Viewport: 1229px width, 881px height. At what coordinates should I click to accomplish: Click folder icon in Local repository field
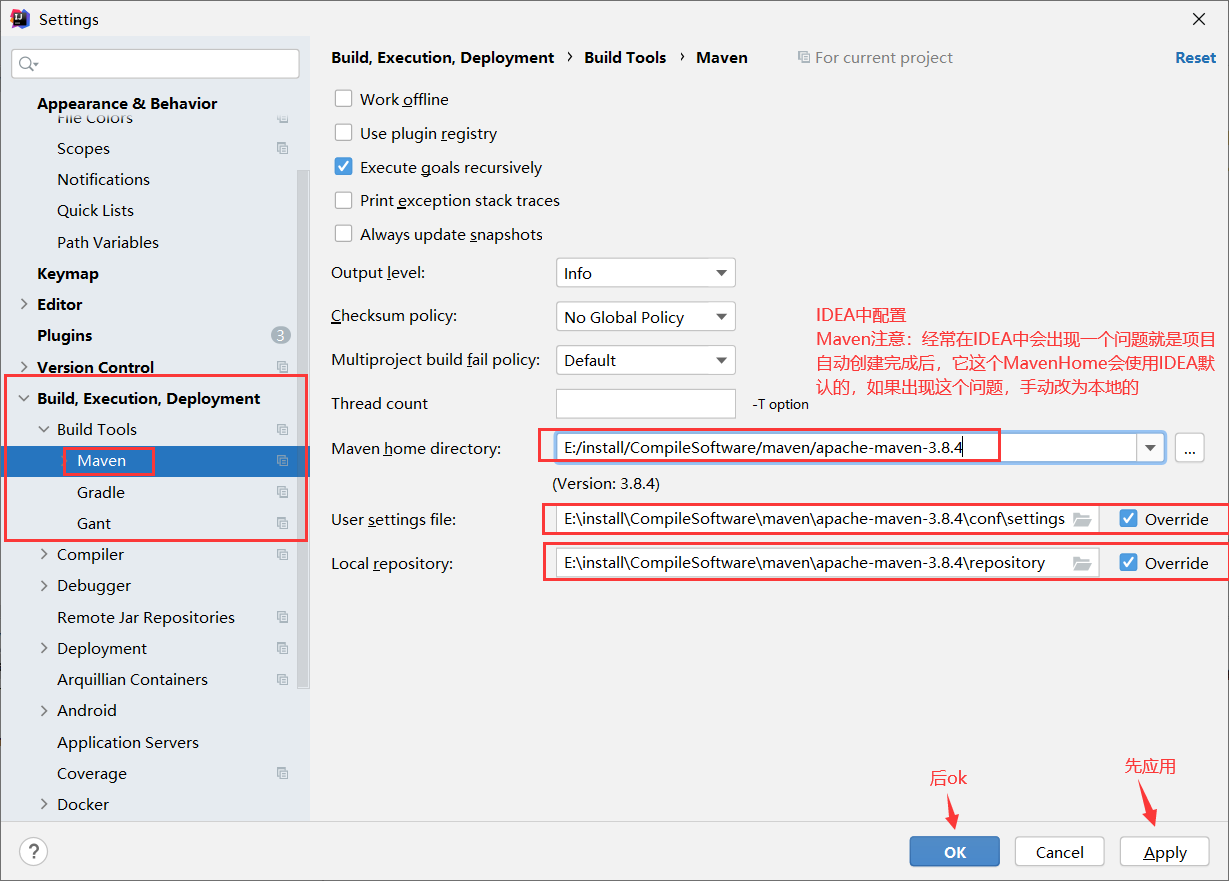1082,563
